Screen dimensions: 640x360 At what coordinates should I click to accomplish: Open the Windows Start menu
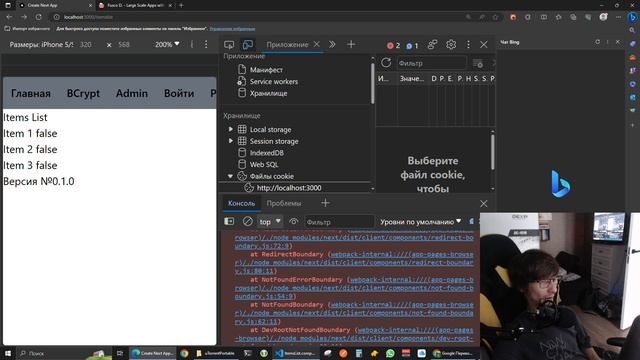point(8,353)
